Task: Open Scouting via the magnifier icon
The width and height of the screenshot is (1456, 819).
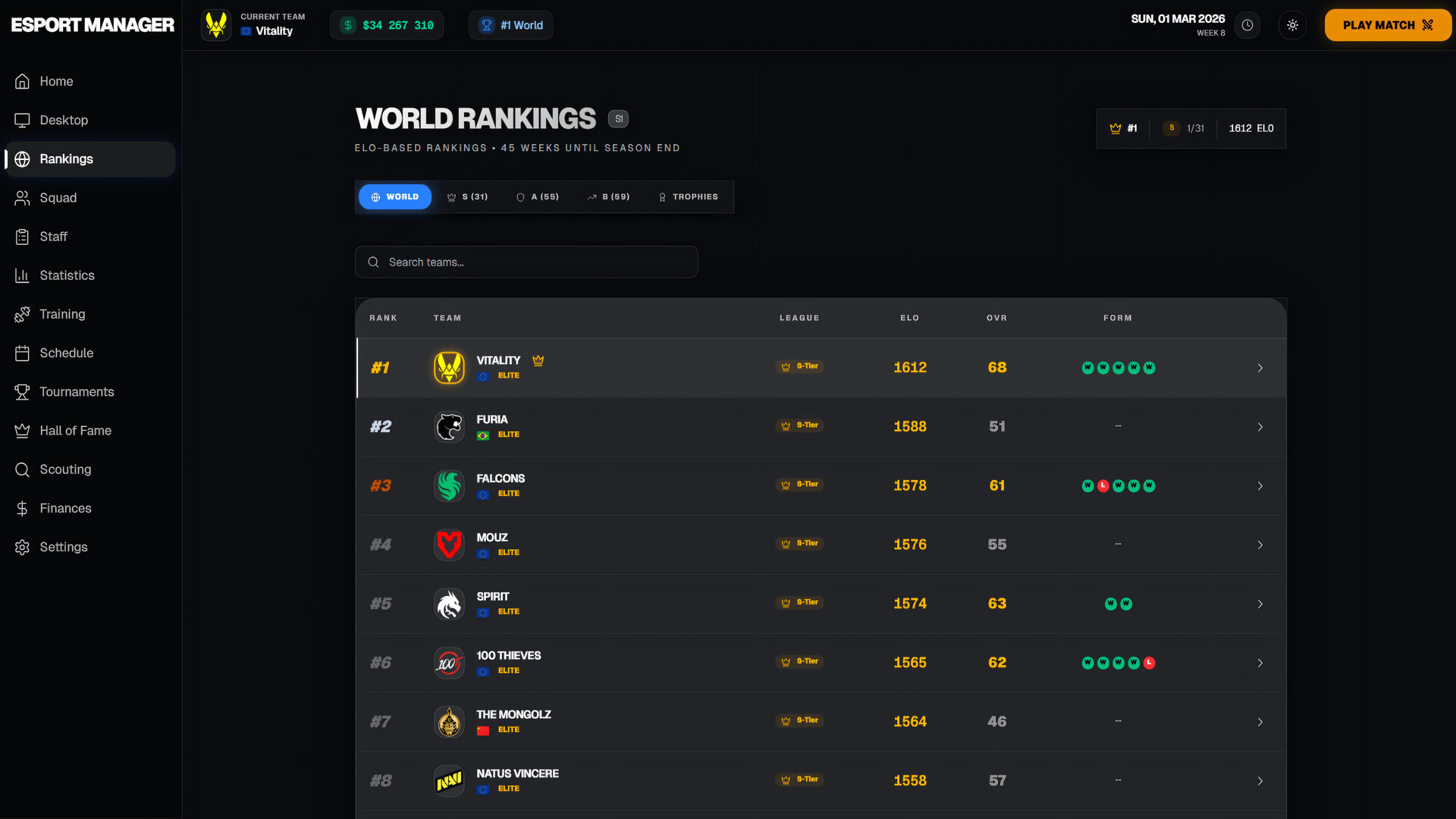Action: point(22,469)
